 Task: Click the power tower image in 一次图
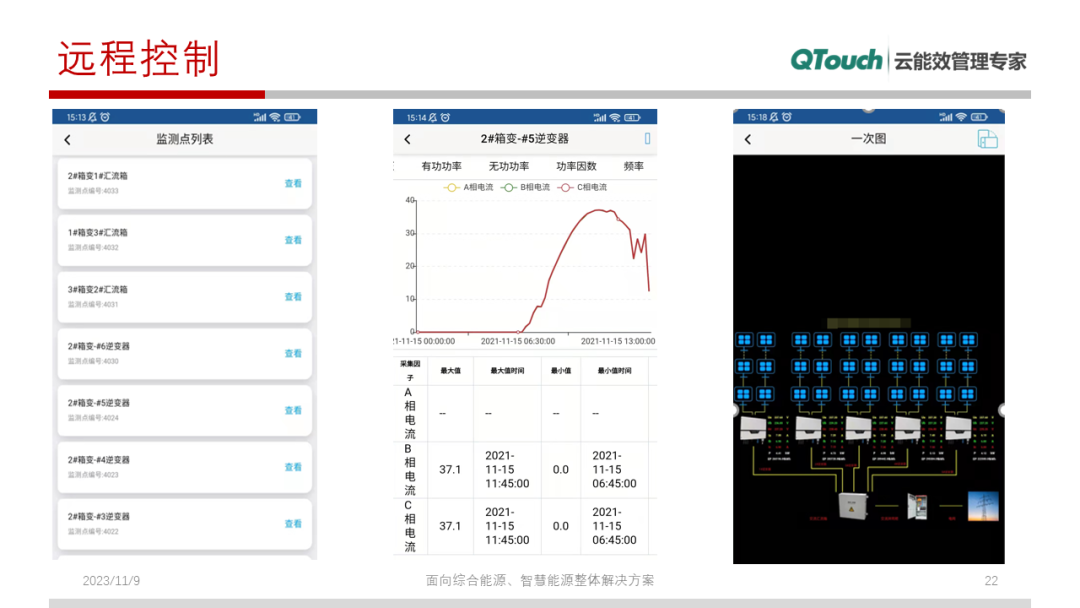(983, 507)
